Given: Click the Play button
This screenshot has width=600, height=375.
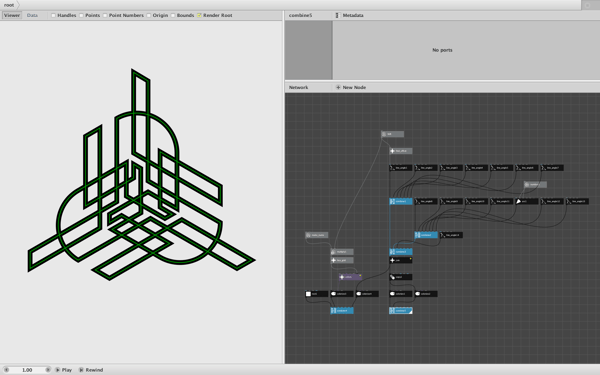Looking at the screenshot, I should [x=64, y=370].
